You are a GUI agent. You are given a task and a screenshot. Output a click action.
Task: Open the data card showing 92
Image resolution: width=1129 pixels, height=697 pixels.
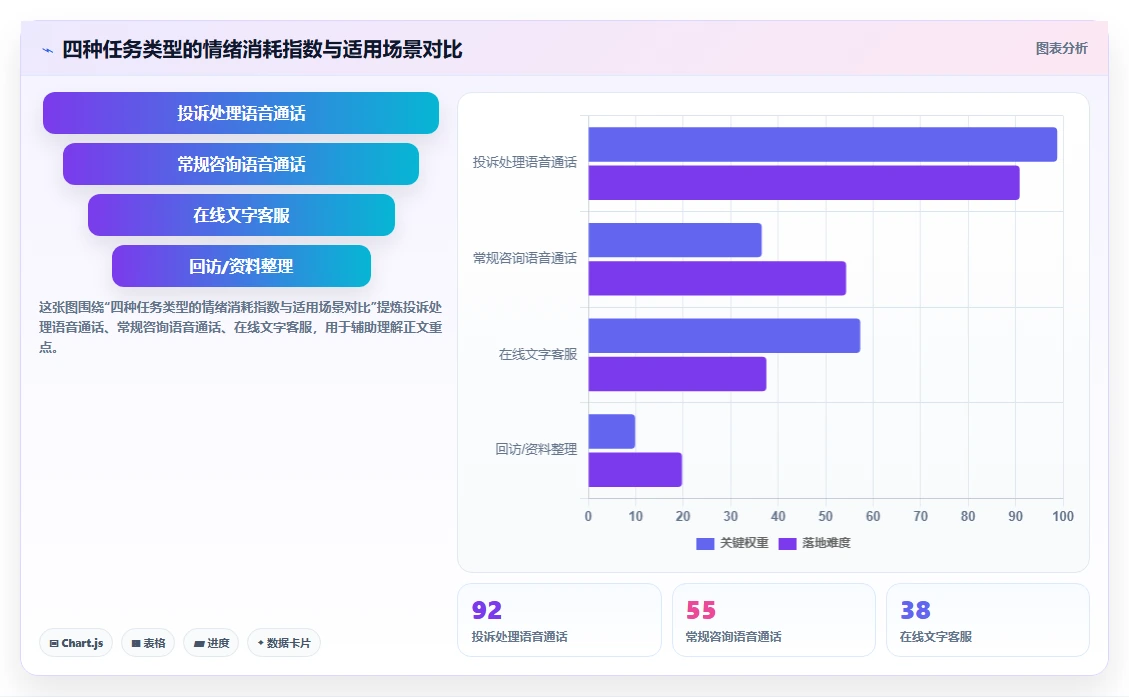click(559, 620)
